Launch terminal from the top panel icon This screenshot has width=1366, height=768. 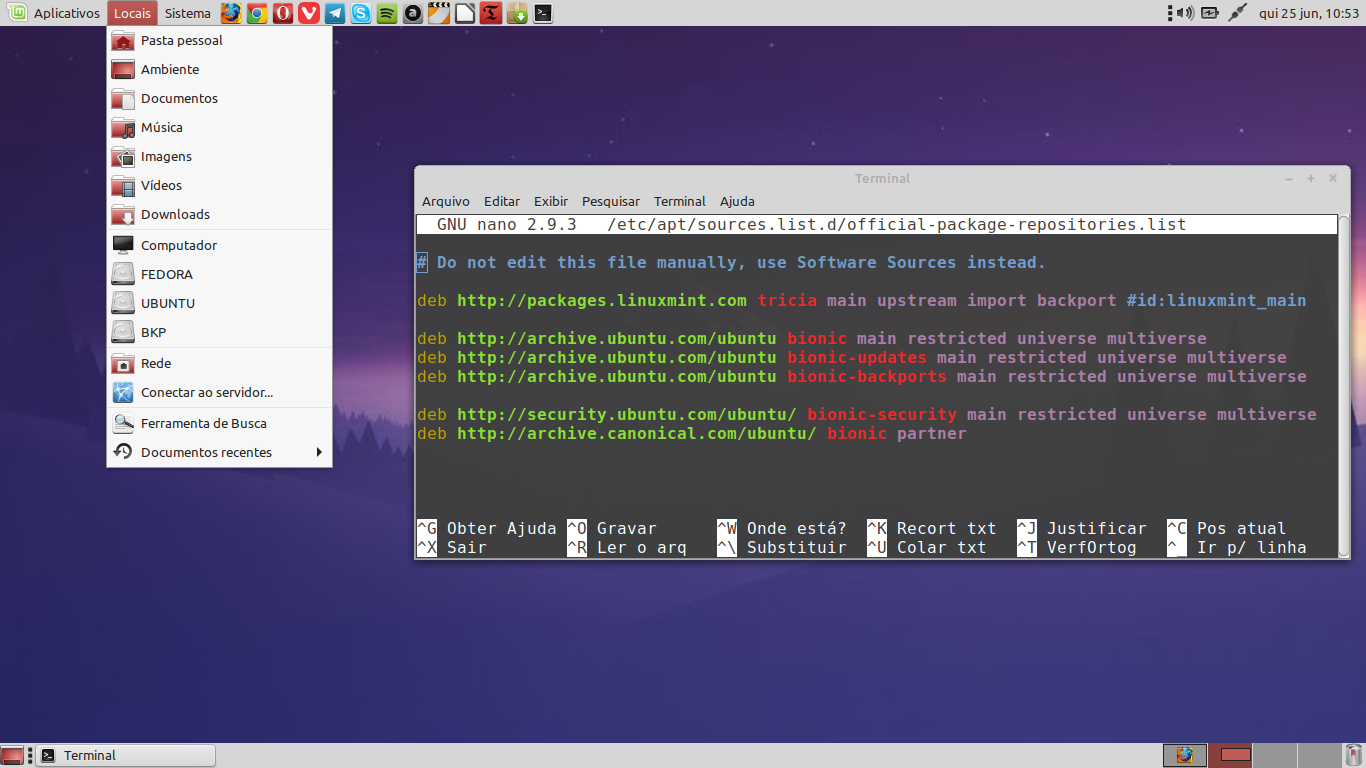point(543,13)
